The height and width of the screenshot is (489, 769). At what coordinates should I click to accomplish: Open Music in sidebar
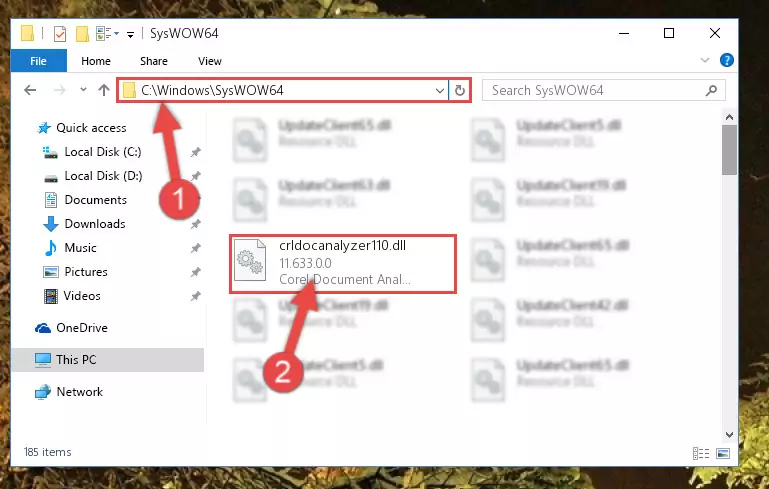[x=80, y=248]
